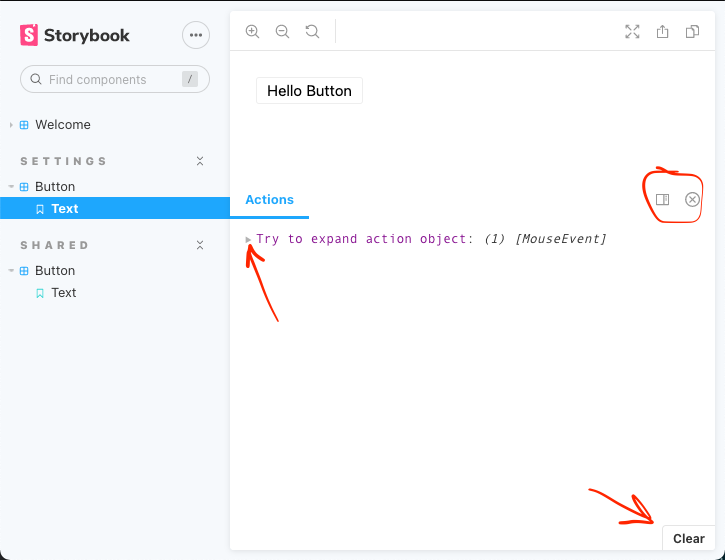Collapse Button under SHARED

(x=11, y=271)
